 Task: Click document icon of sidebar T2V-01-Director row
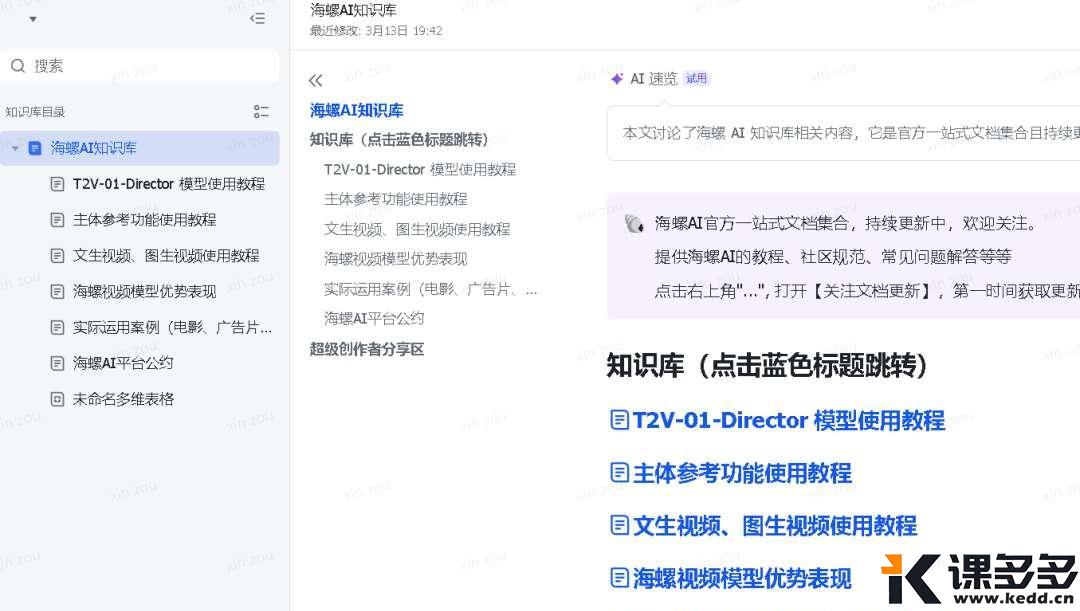(x=58, y=184)
